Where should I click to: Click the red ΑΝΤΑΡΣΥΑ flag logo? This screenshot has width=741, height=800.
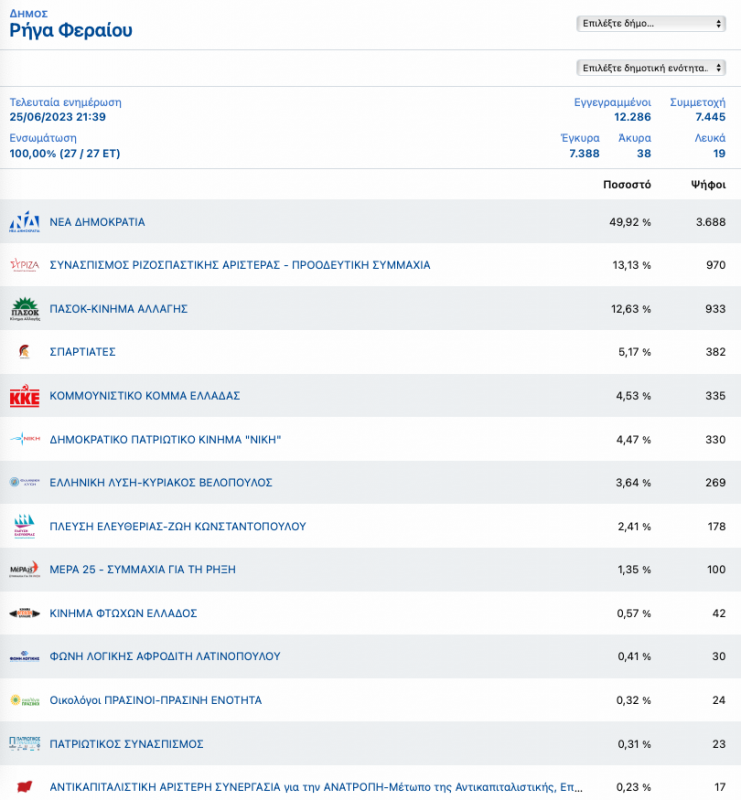[24, 787]
